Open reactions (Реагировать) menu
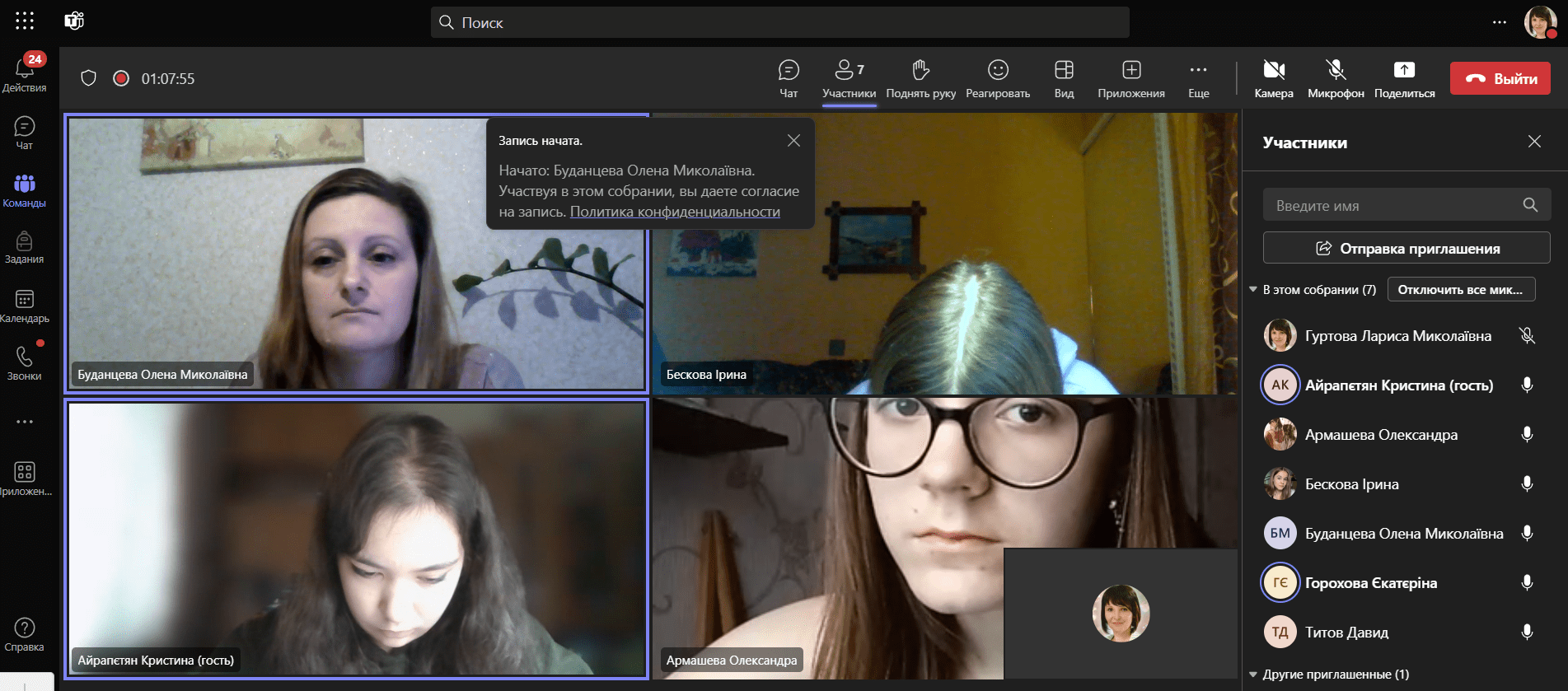The height and width of the screenshot is (691, 1568). tap(998, 79)
